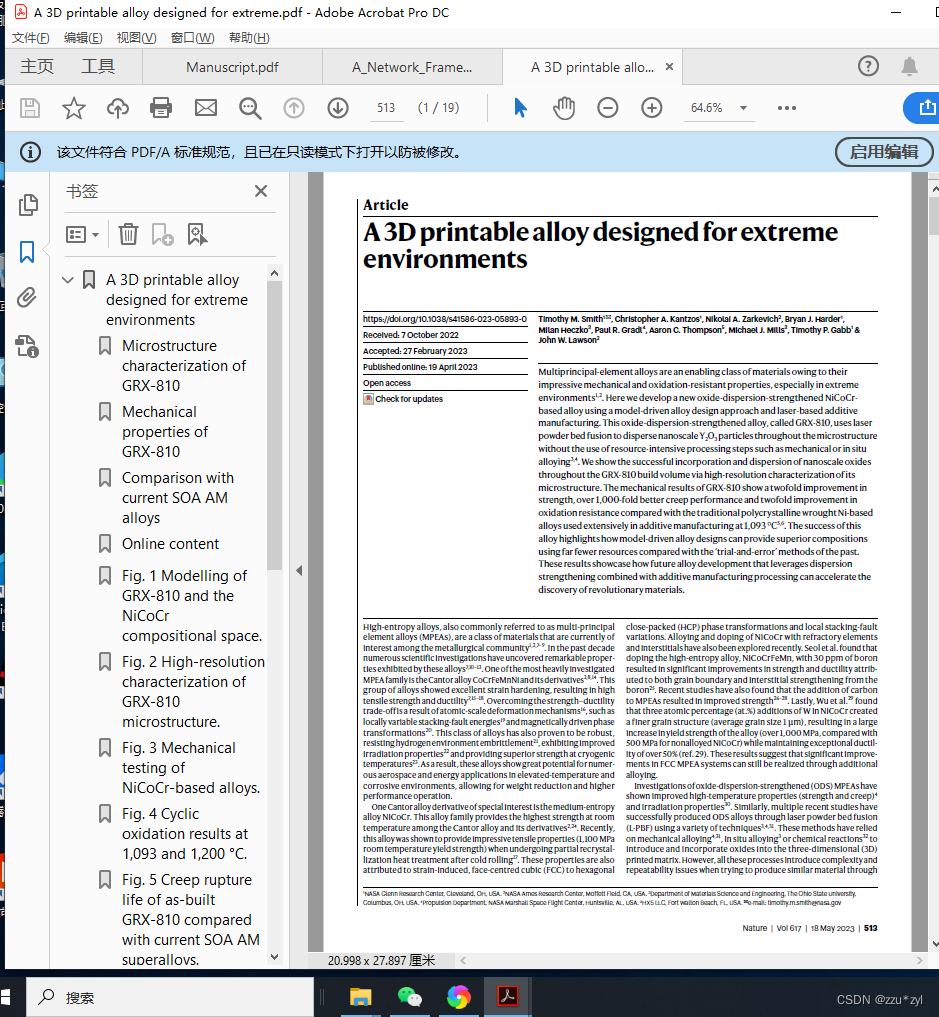Image resolution: width=939 pixels, height=1017 pixels.
Task: Select Fig. 1 Modelling of GRX-810 bookmark
Action: (192, 606)
